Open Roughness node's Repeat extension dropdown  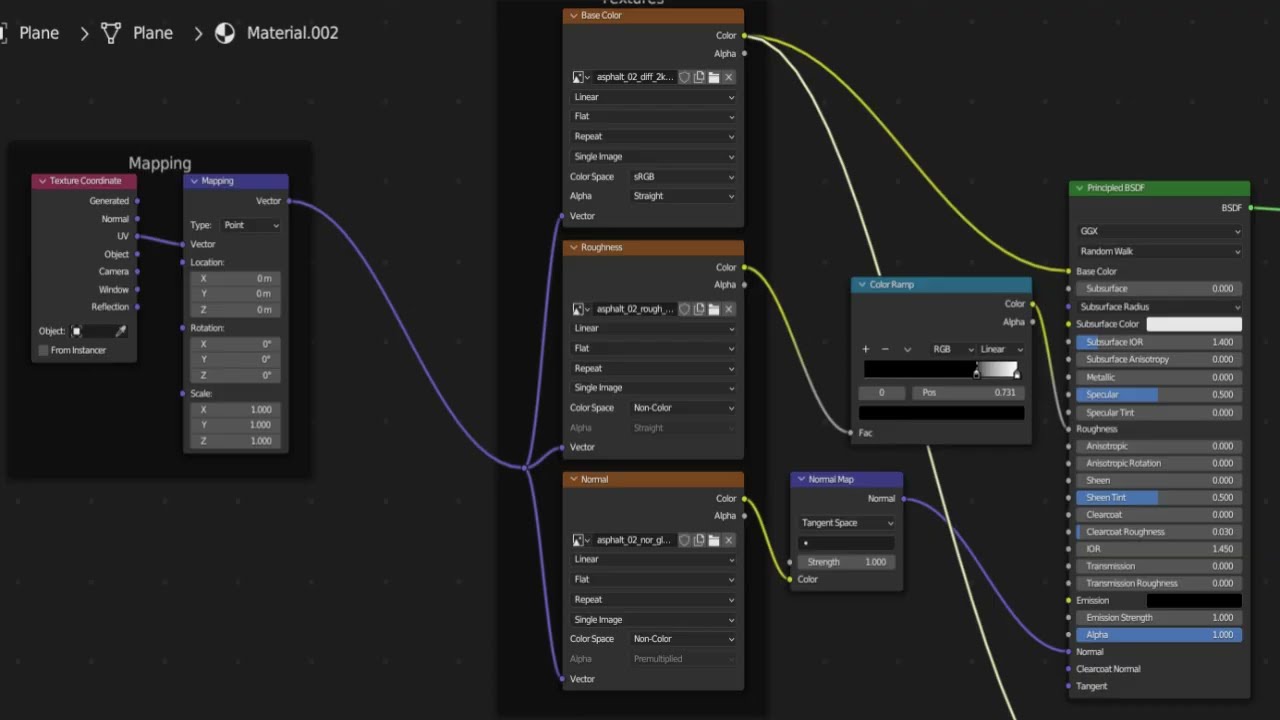(654, 368)
